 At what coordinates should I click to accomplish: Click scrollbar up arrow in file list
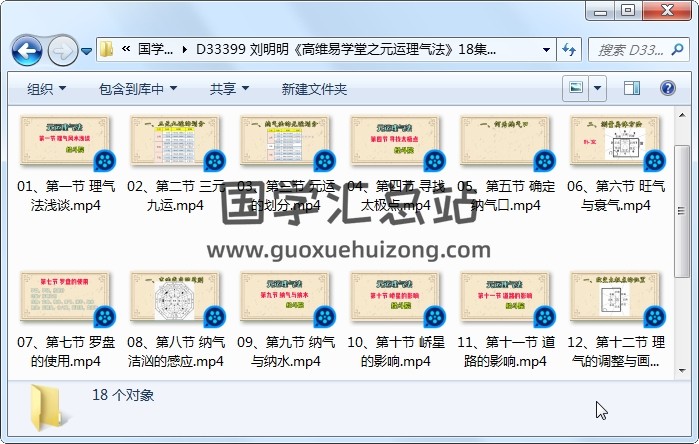(682, 115)
